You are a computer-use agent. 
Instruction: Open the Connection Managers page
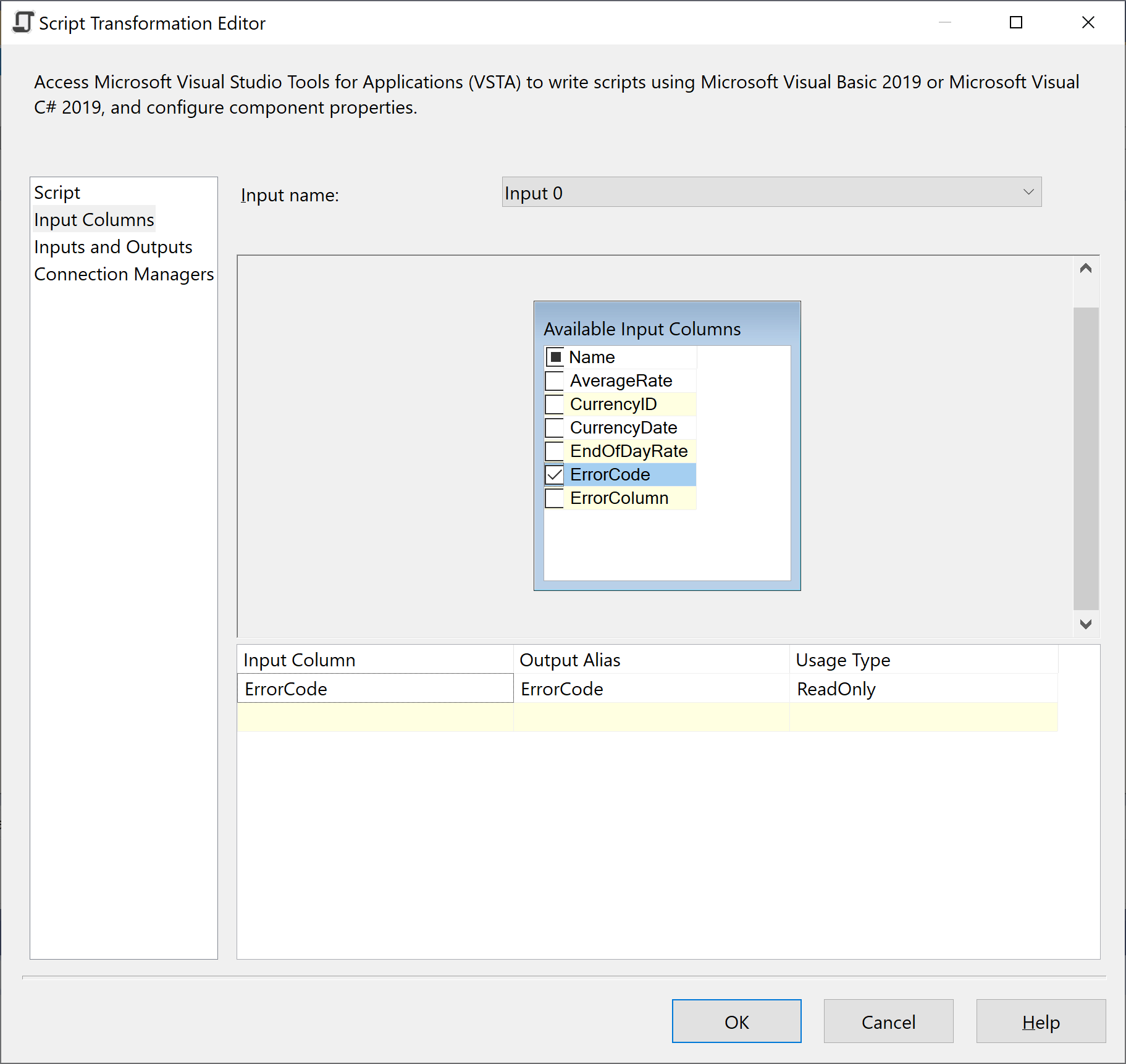[x=124, y=274]
